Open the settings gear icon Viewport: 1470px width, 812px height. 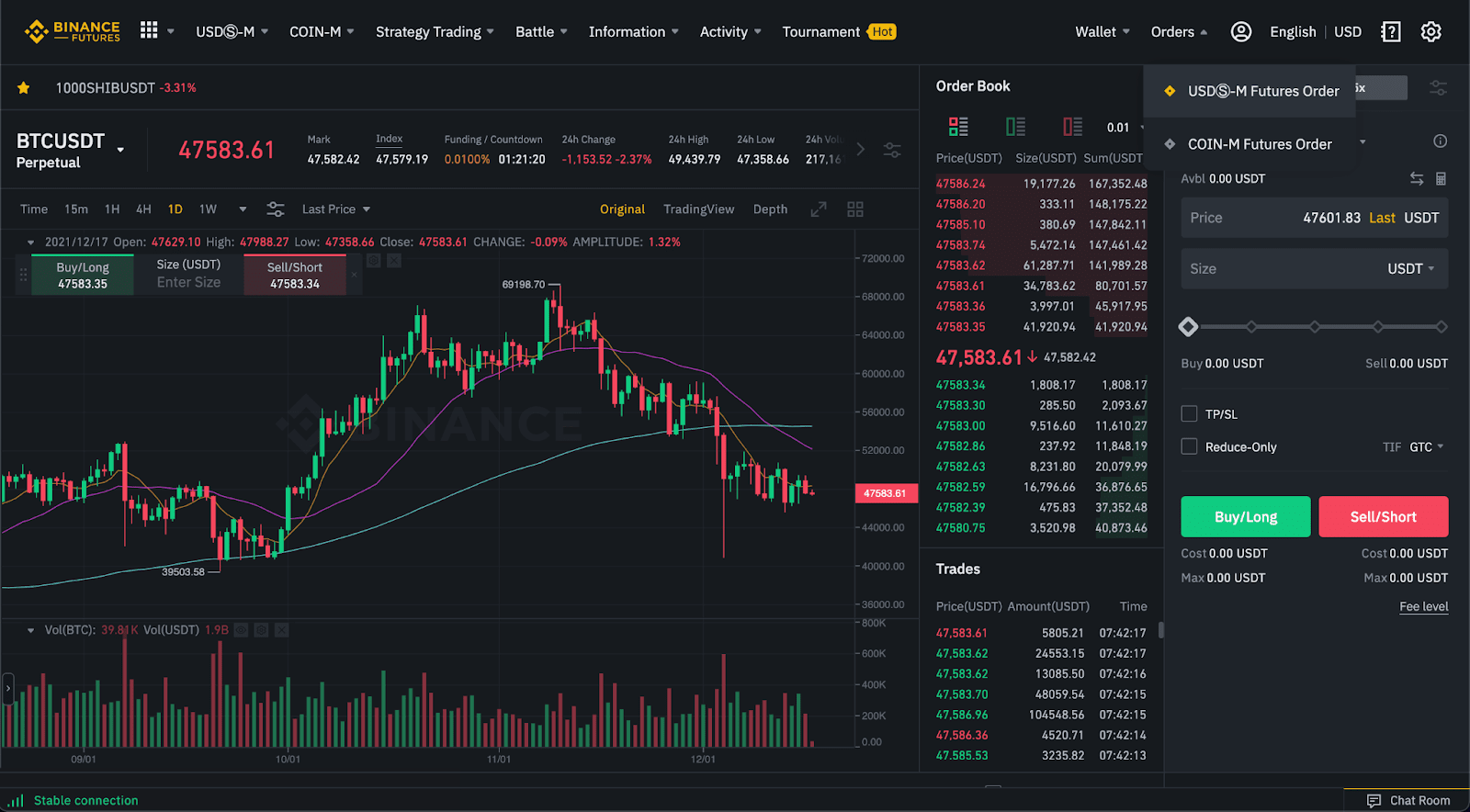1430,32
